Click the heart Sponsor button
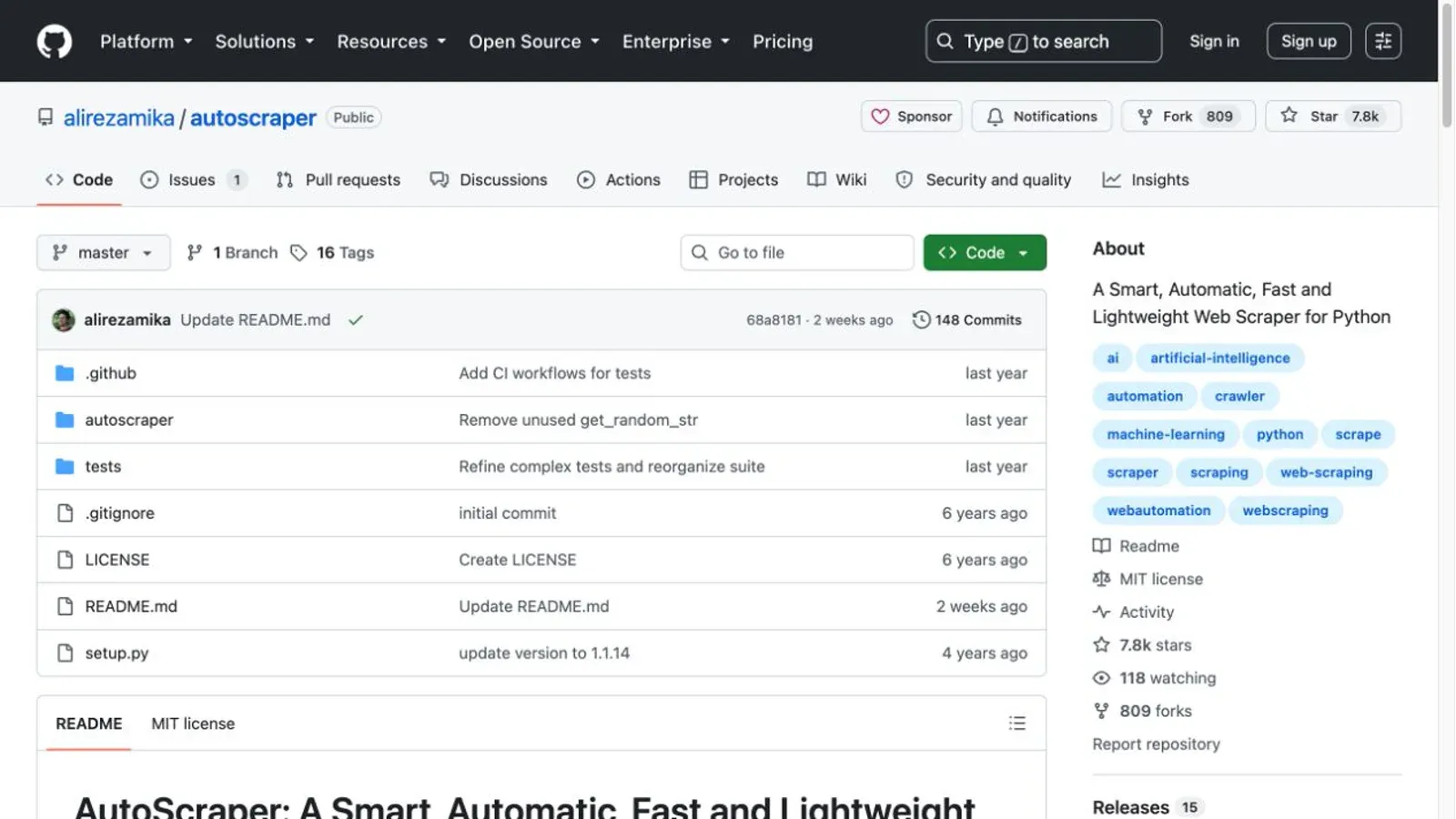Image resolution: width=1456 pixels, height=819 pixels. tap(911, 116)
